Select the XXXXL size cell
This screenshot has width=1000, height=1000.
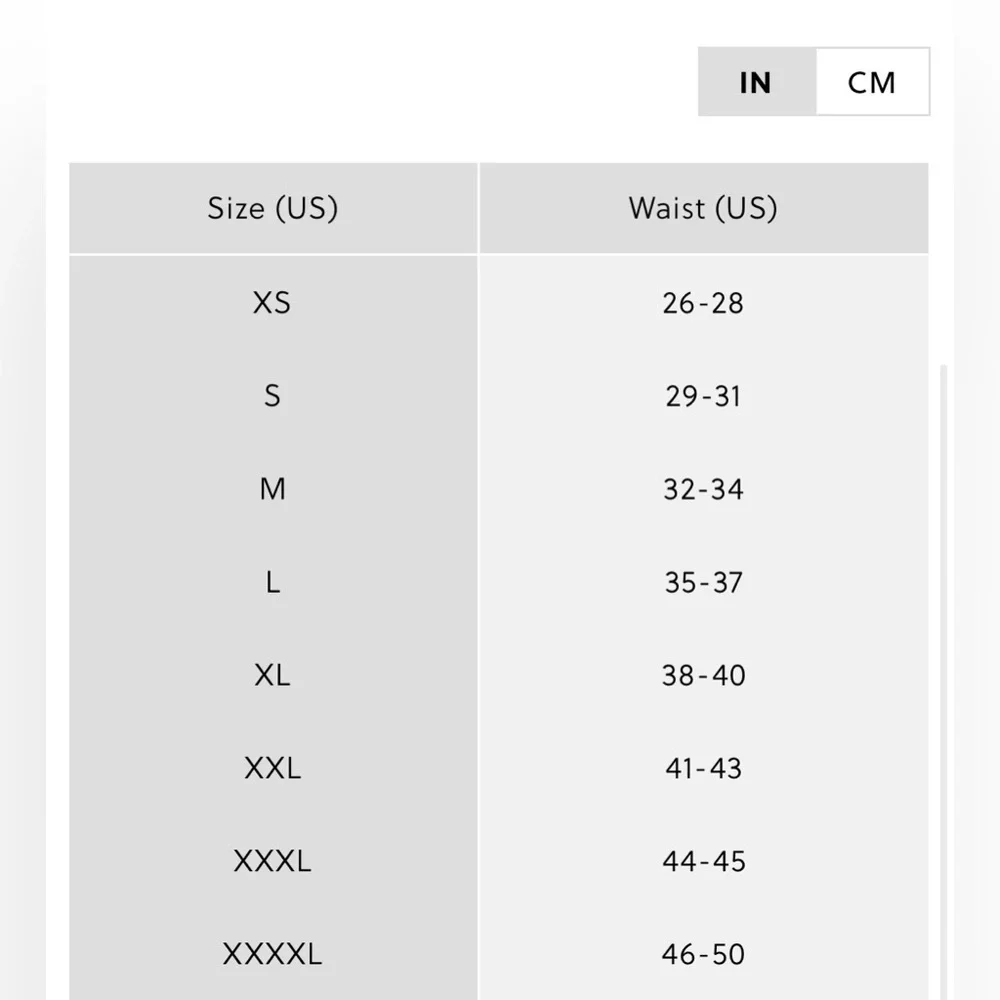coord(273,955)
